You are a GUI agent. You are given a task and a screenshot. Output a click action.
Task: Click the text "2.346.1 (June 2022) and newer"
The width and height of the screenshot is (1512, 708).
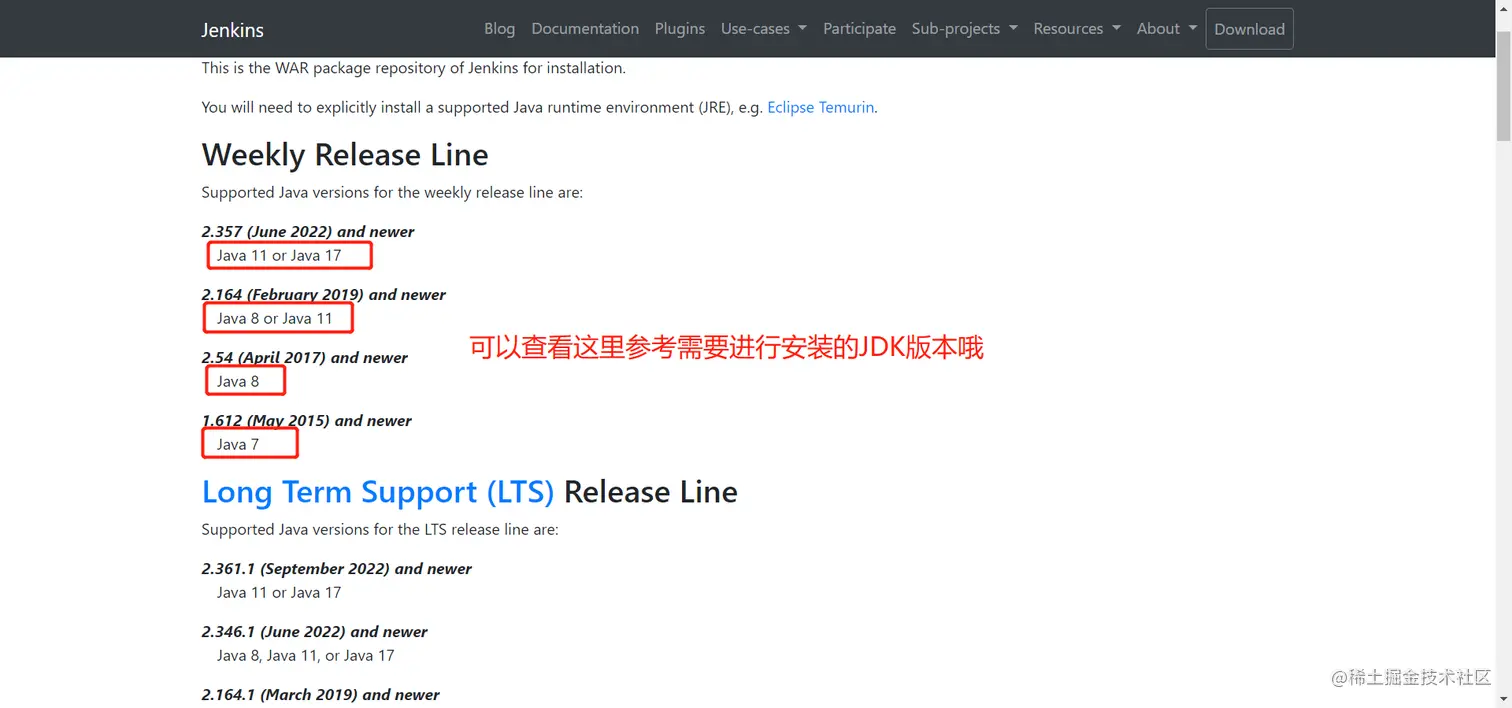(x=315, y=631)
